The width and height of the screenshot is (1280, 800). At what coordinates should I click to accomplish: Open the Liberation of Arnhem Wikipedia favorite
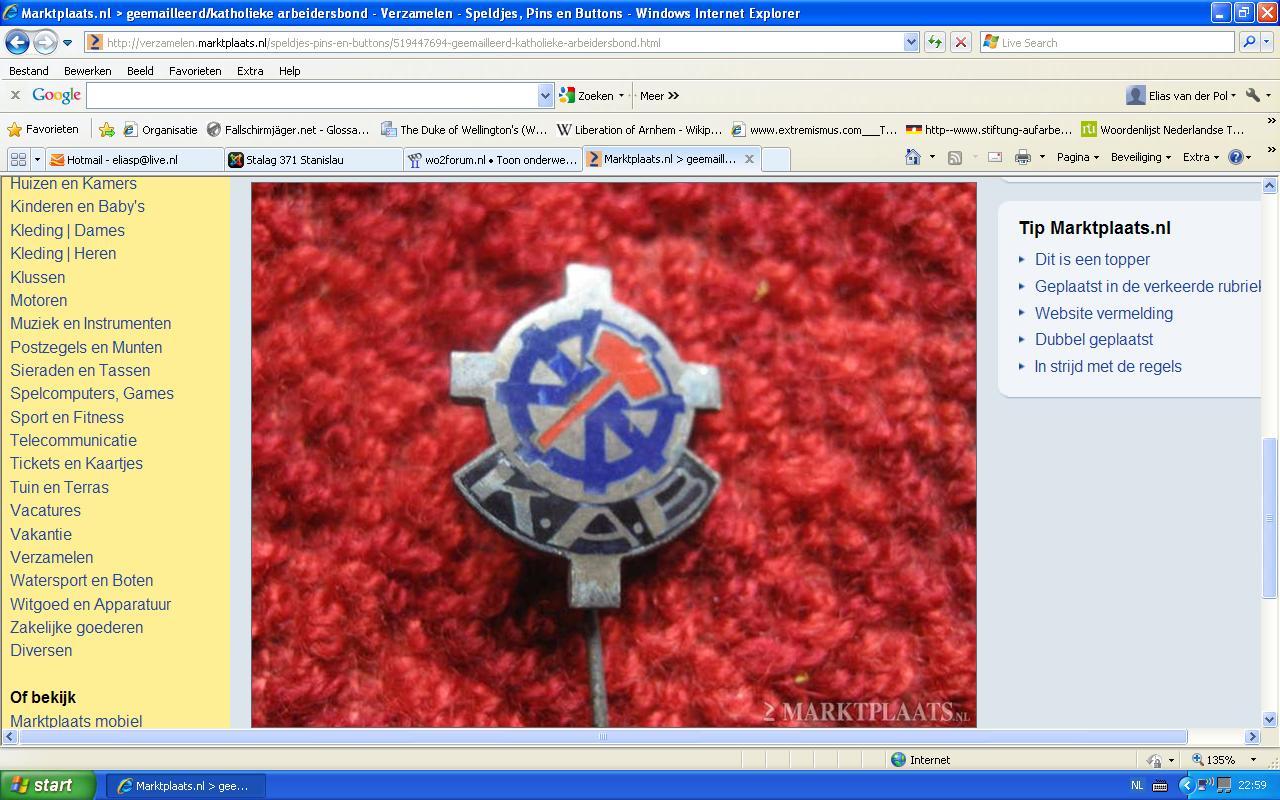[639, 129]
